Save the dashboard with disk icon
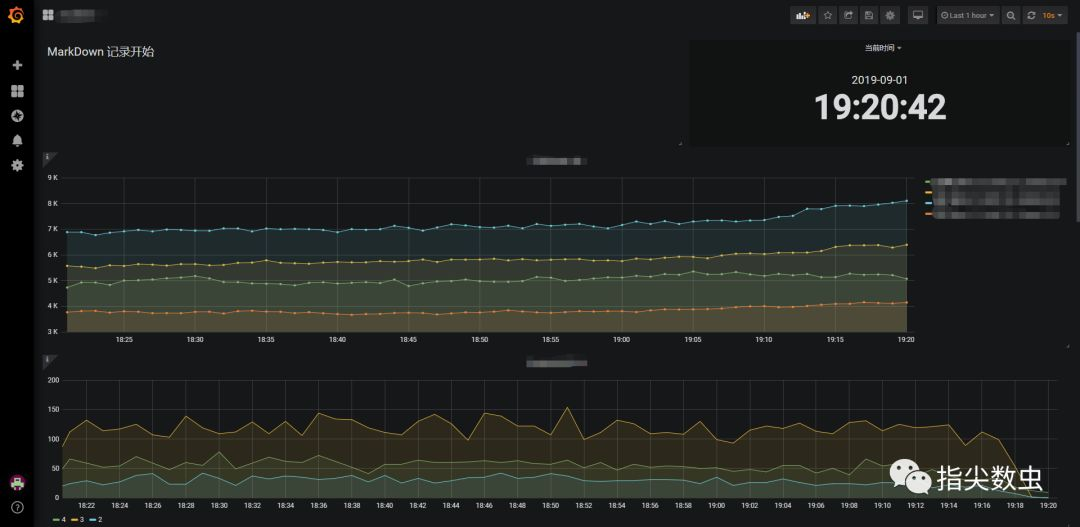 (869, 15)
